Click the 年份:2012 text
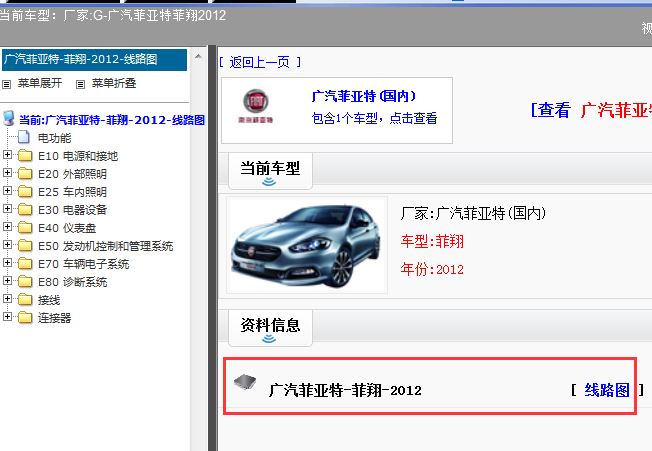The image size is (652, 451). coord(432,269)
